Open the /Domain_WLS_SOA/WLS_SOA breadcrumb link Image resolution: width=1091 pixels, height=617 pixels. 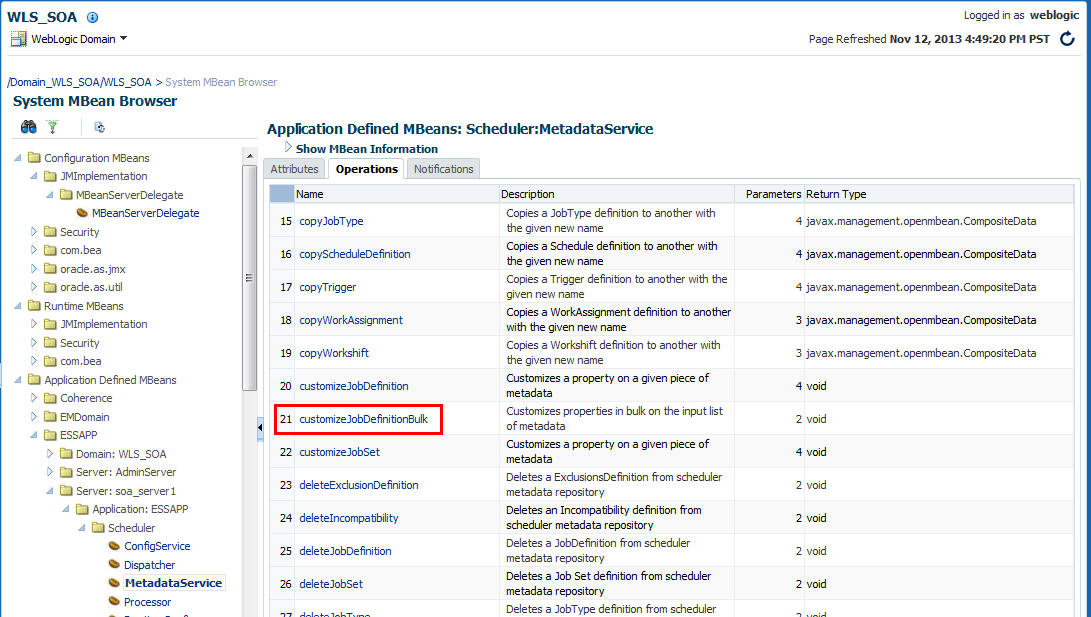[x=79, y=82]
